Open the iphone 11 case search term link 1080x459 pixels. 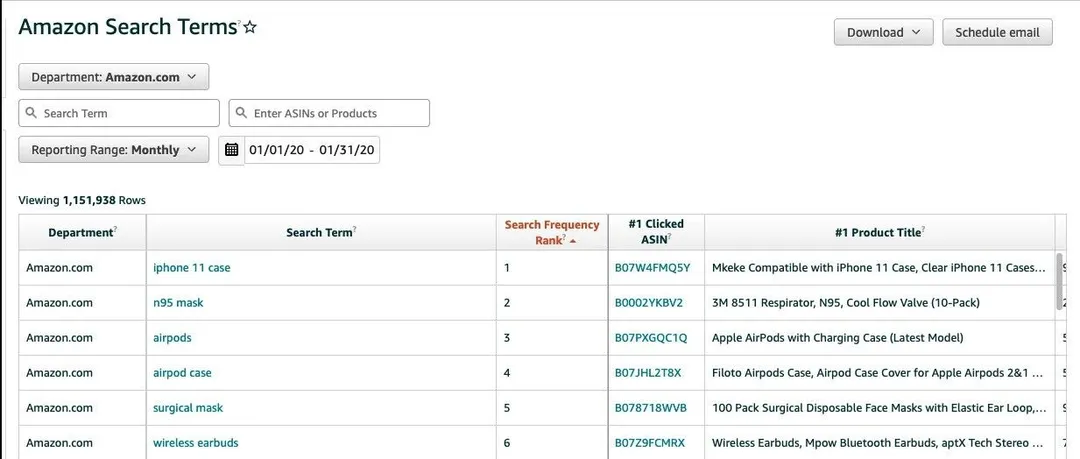pos(191,267)
